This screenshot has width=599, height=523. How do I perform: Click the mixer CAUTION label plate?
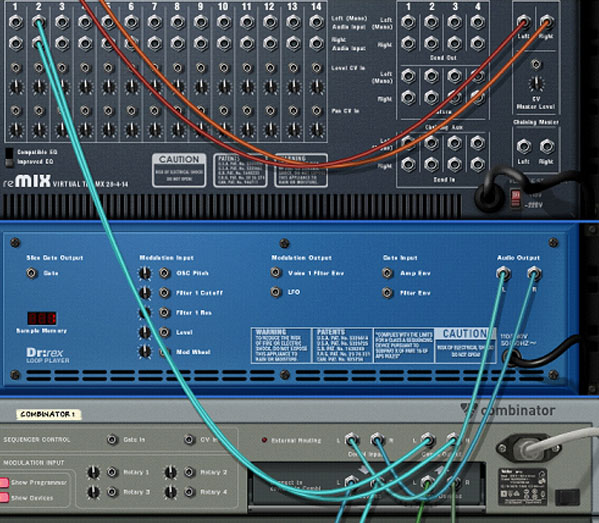pyautogui.click(x=179, y=170)
